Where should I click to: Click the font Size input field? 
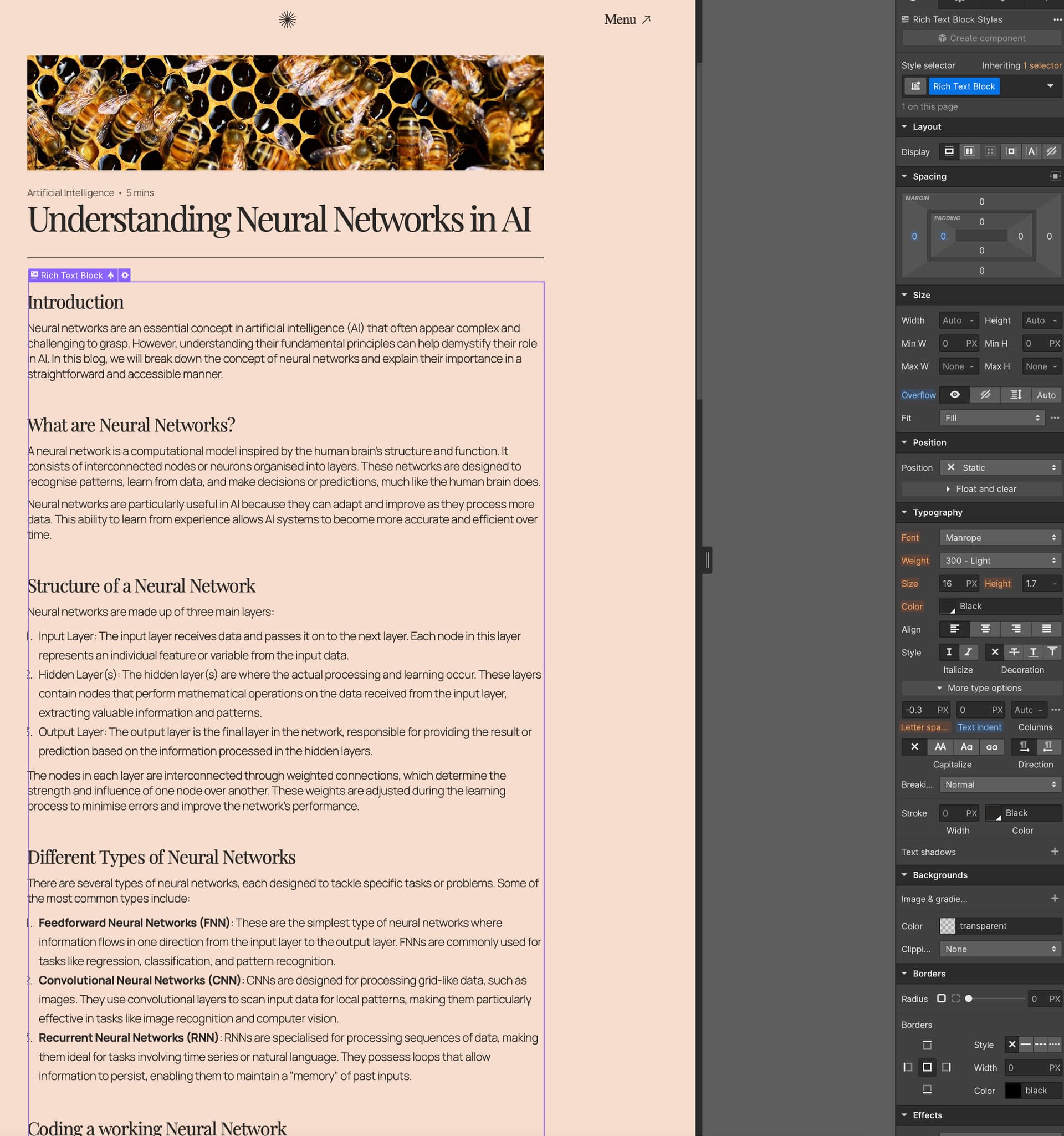[951, 583]
